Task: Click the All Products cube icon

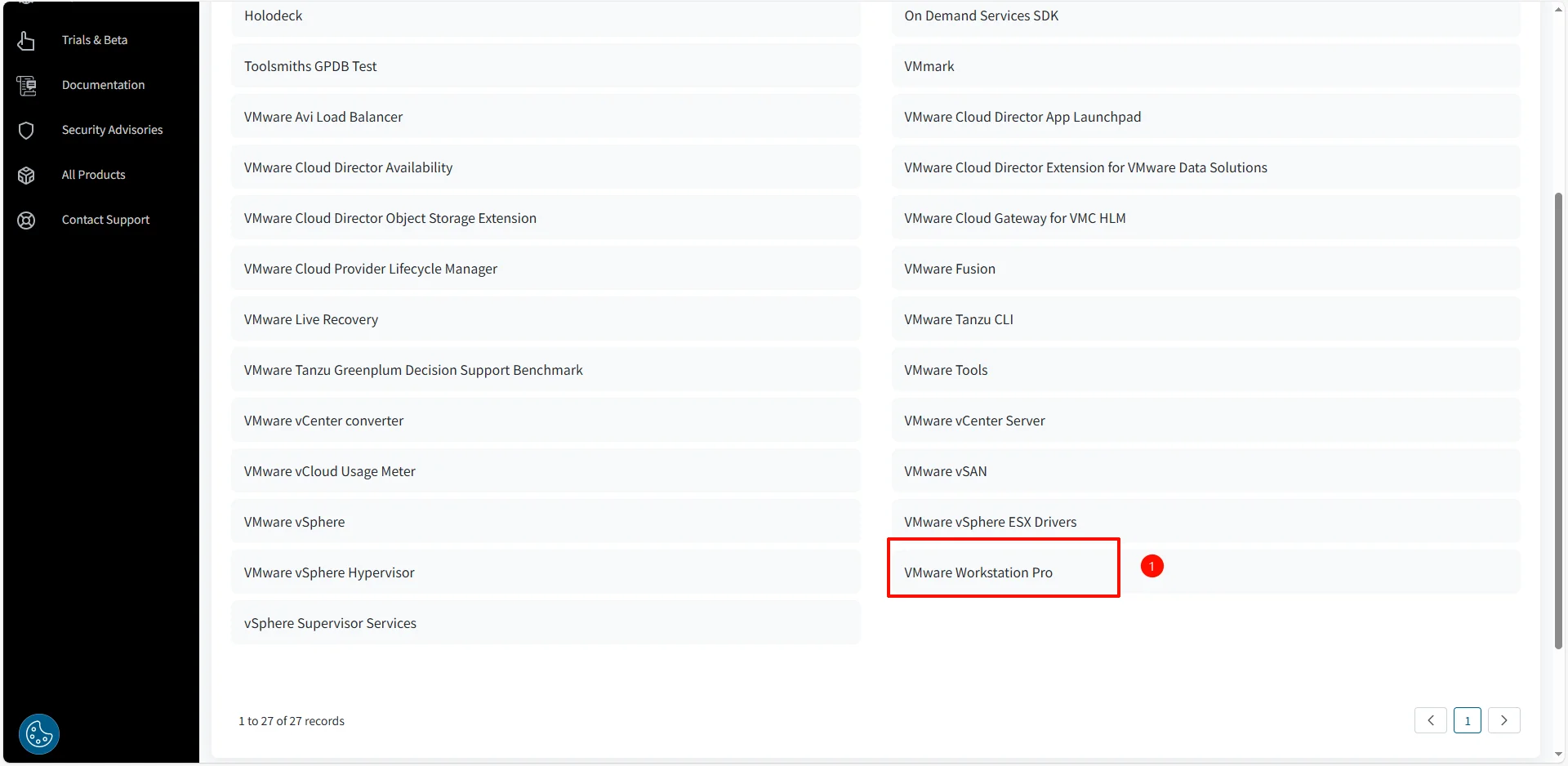Action: [26, 175]
